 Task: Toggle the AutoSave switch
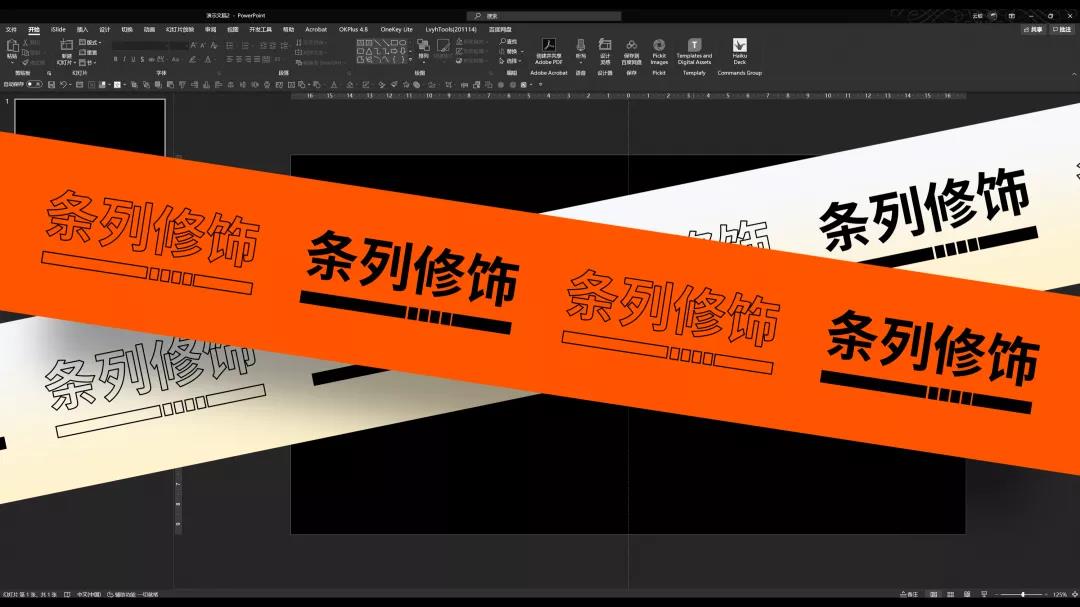pos(34,85)
